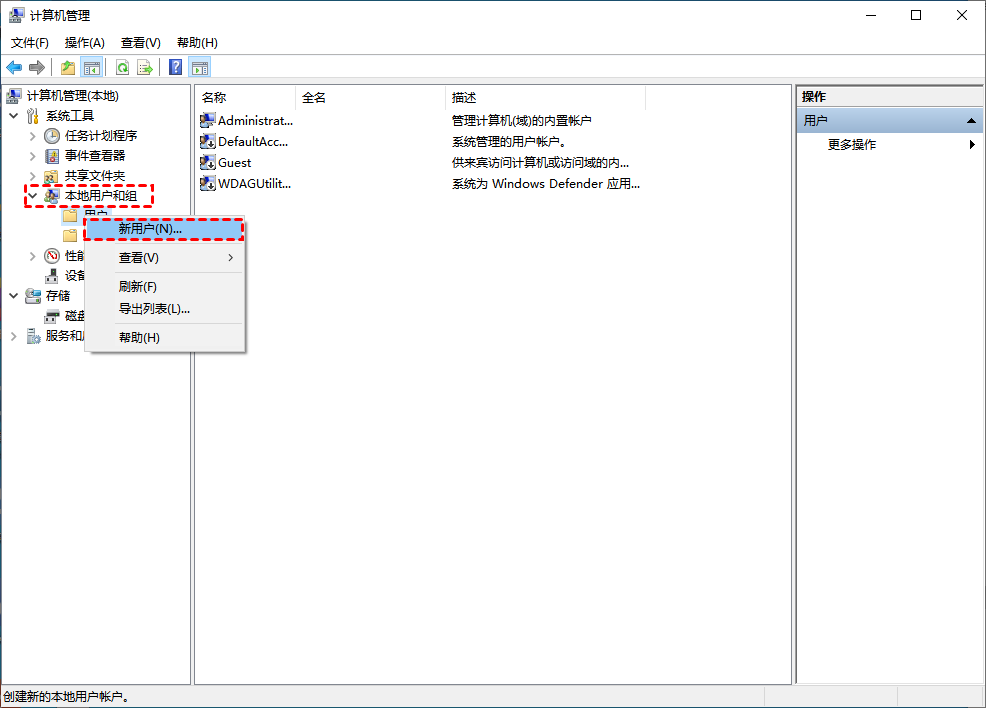This screenshot has width=986, height=708.
Task: Collapse the 本地用户和组 node
Action: (x=32, y=196)
